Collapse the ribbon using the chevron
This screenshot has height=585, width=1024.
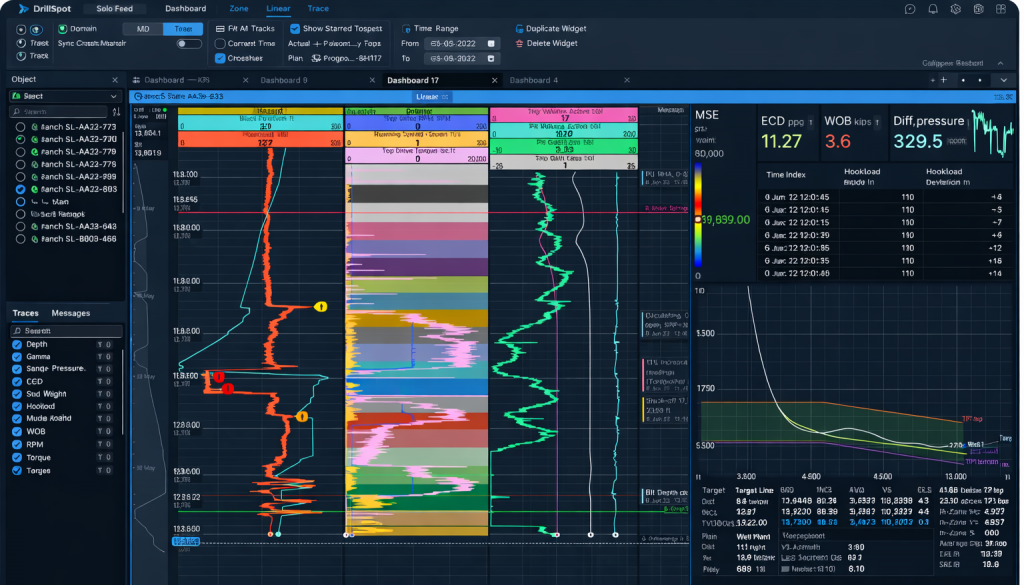tap(1000, 63)
